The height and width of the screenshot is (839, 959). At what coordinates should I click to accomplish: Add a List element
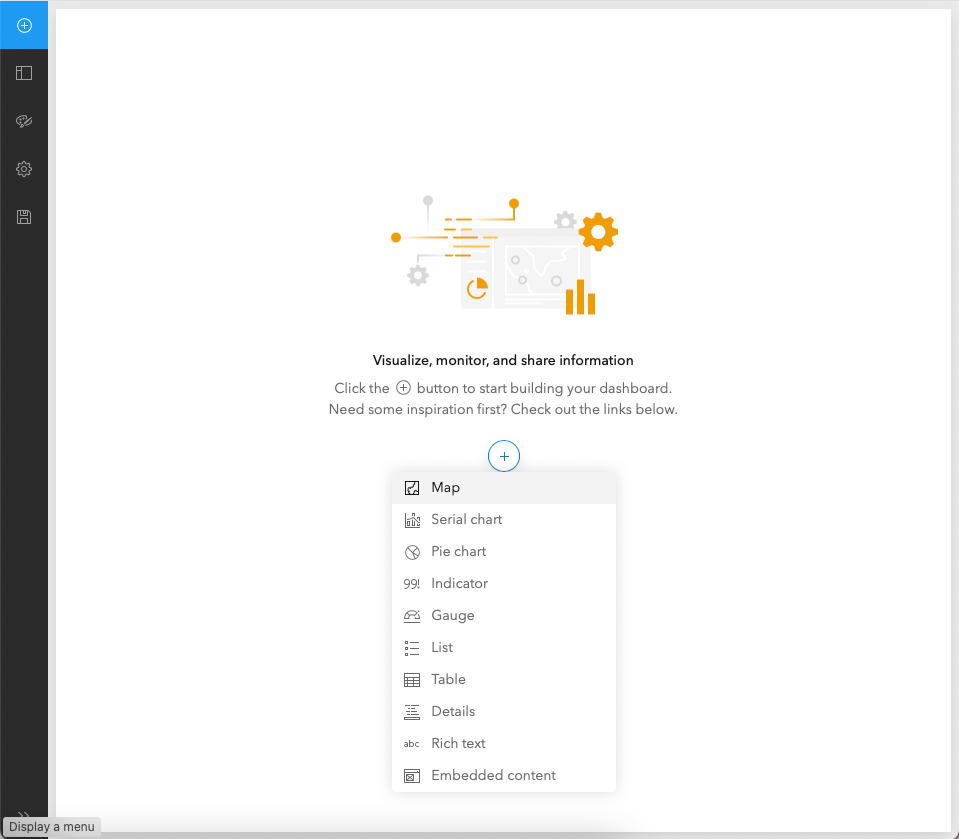[503, 648]
